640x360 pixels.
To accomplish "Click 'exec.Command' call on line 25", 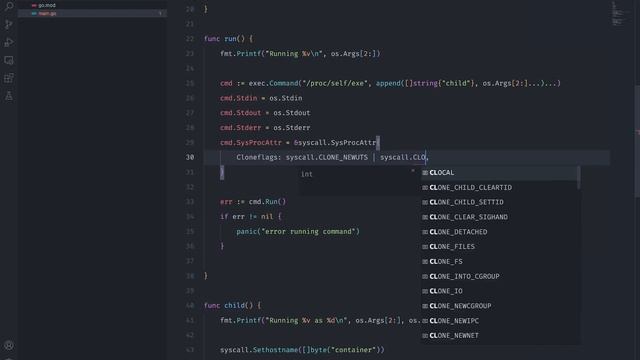I will pyautogui.click(x=273, y=83).
